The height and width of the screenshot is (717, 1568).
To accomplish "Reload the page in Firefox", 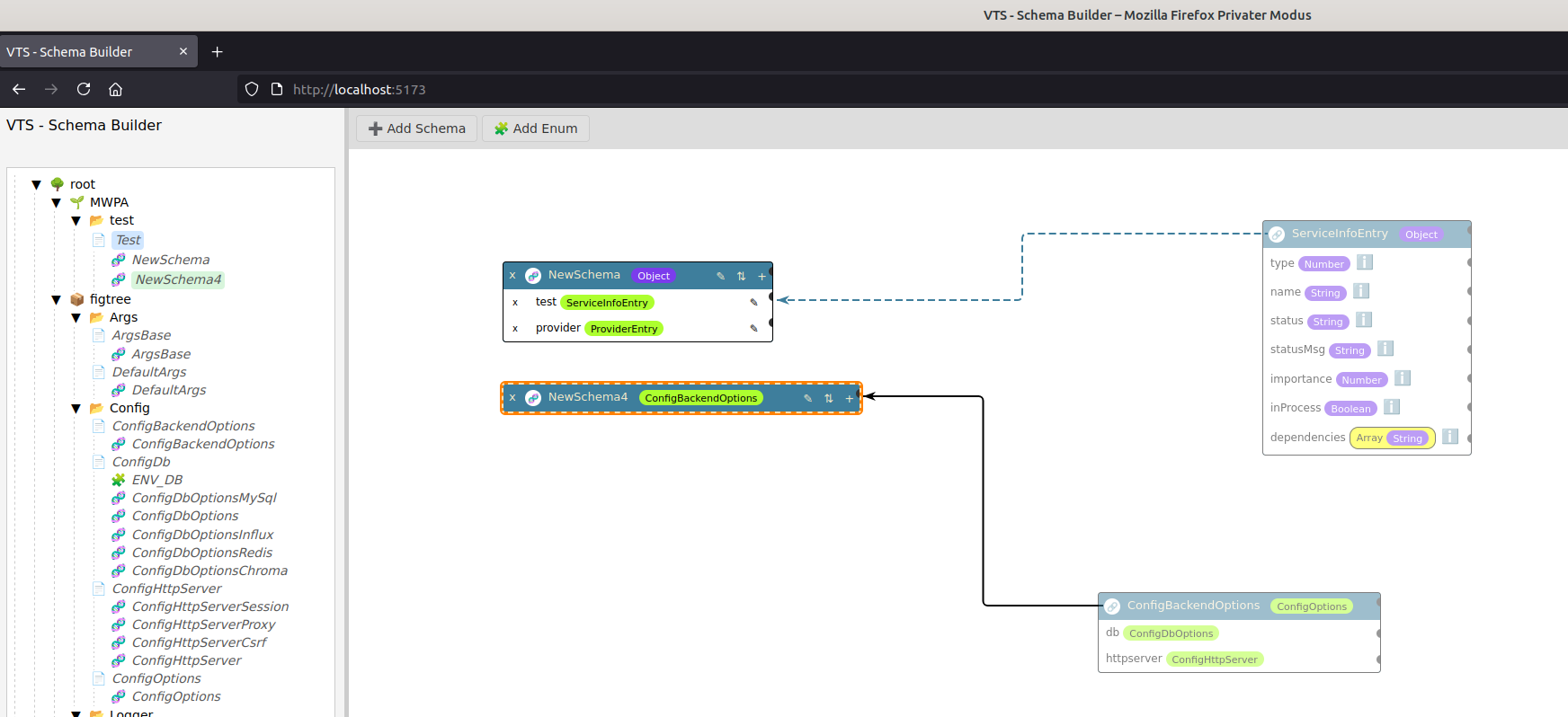I will 84,89.
